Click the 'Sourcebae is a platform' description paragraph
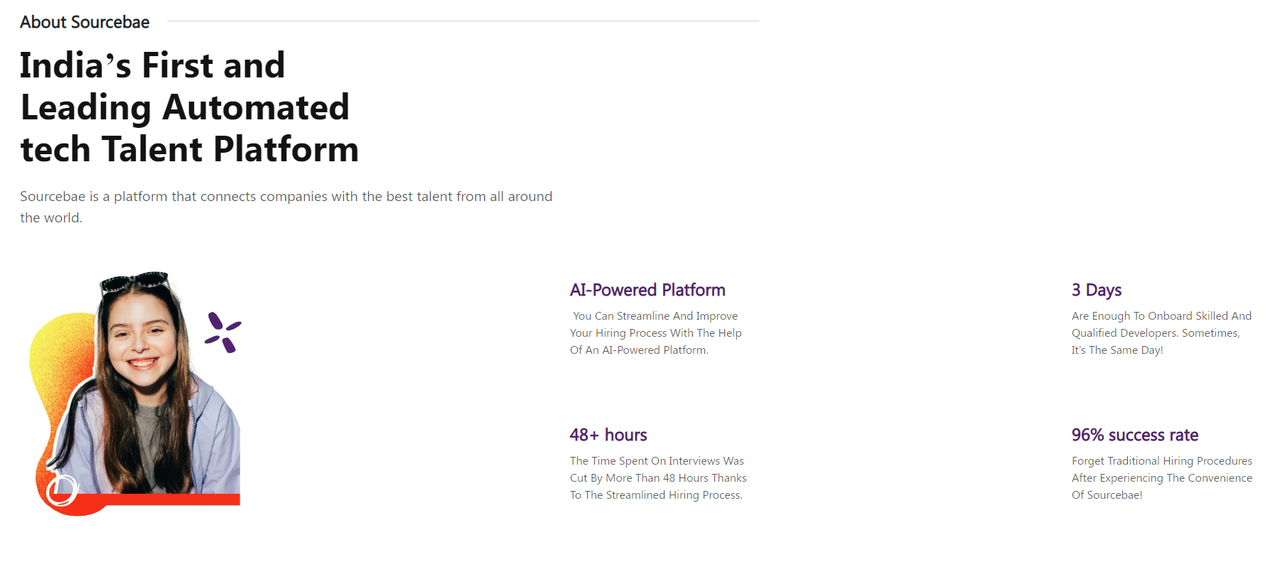Image resolution: width=1280 pixels, height=562 pixels. tap(286, 207)
